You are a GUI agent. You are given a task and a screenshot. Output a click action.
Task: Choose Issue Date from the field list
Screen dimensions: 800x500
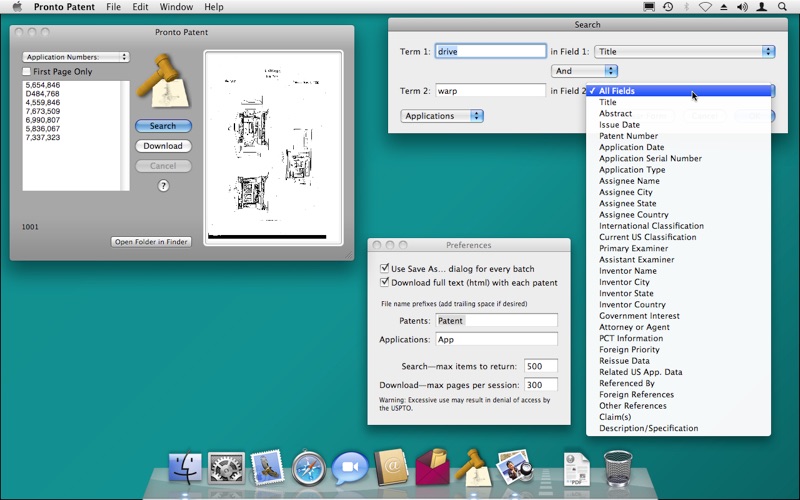[679, 124]
